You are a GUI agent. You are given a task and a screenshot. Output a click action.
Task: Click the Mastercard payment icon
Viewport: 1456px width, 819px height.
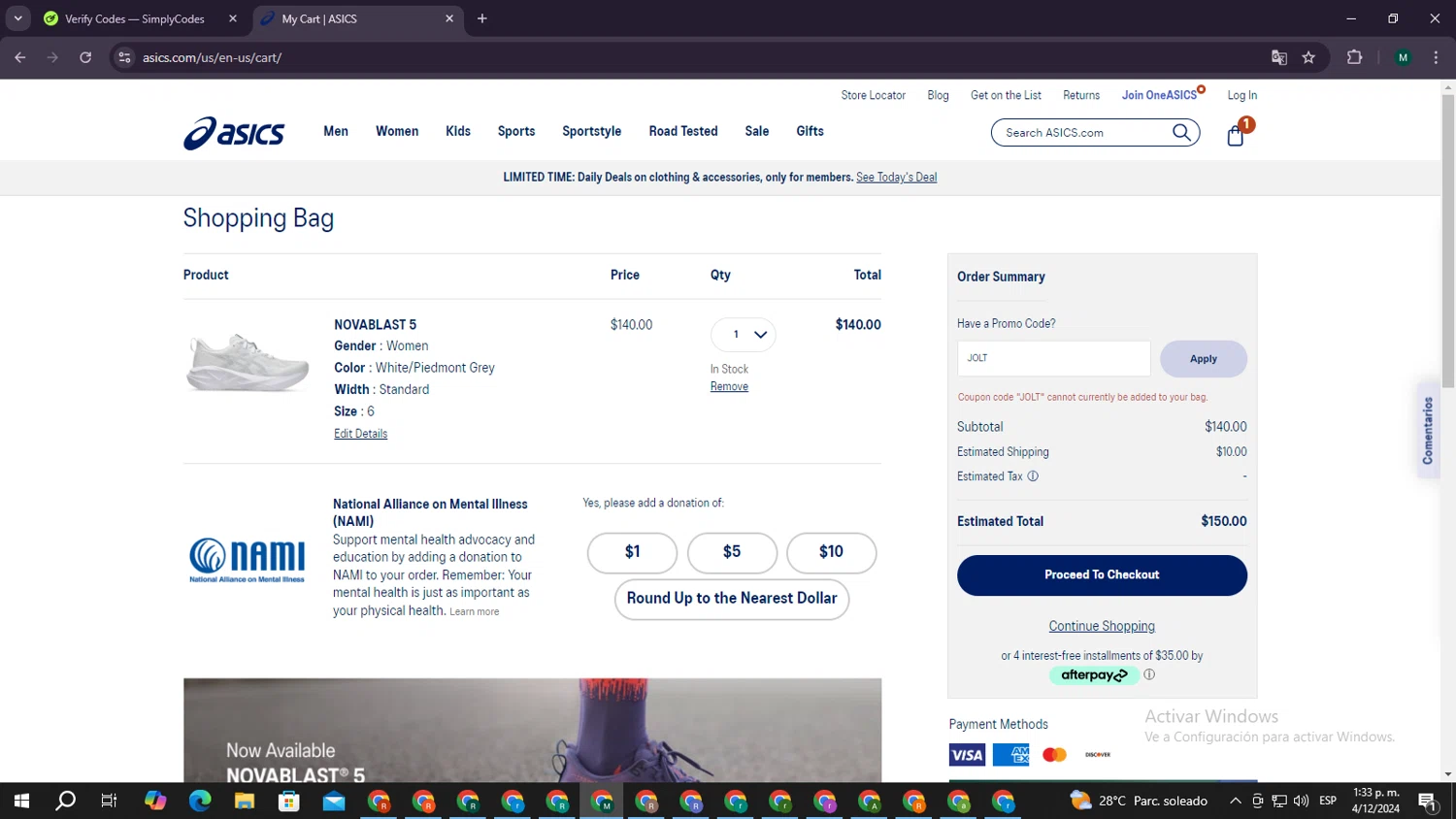coord(1054,755)
